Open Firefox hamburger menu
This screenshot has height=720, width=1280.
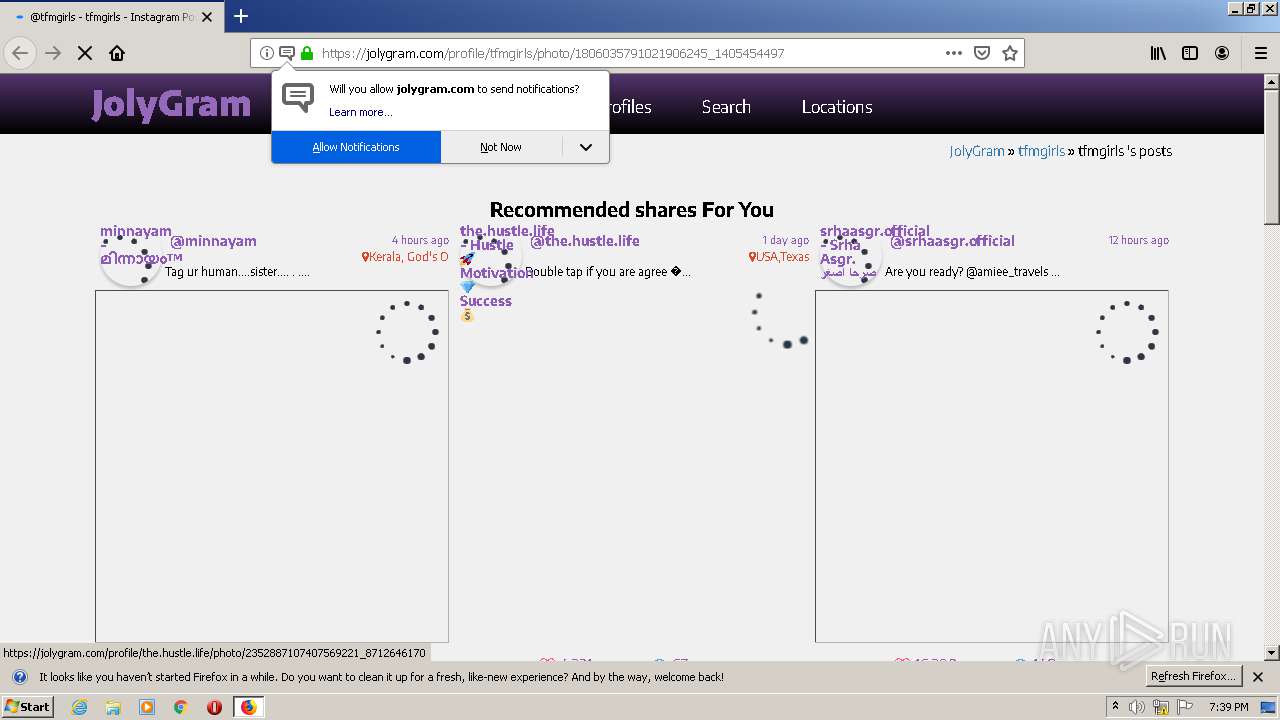point(1261,53)
